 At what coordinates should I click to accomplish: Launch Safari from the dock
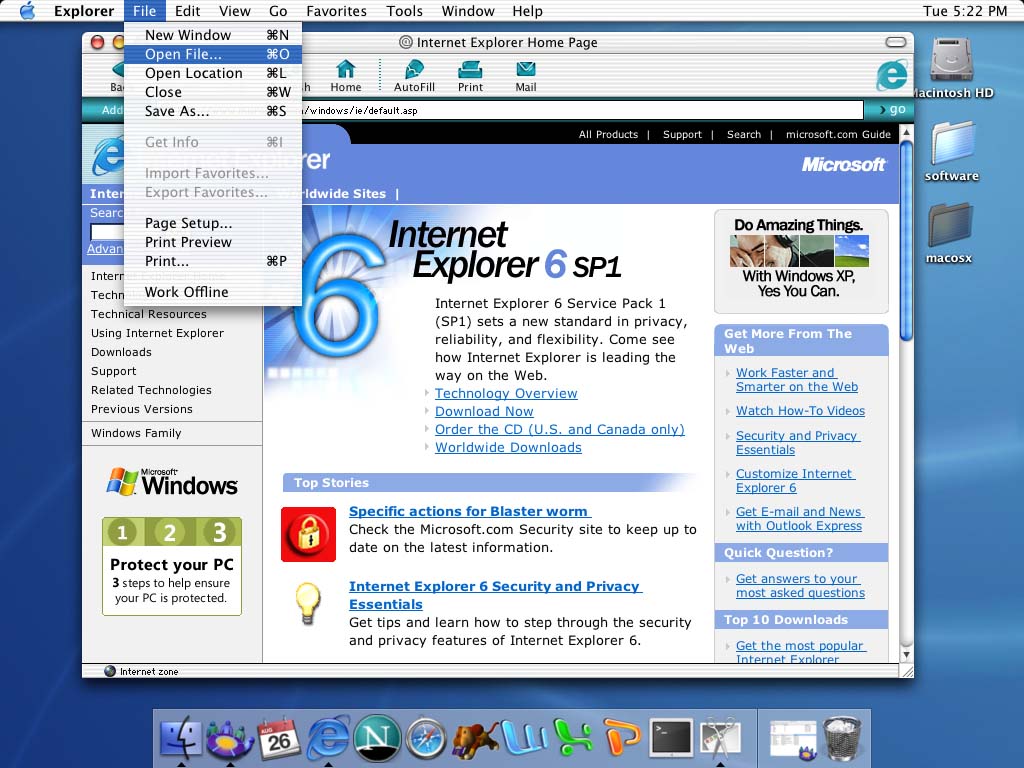425,739
